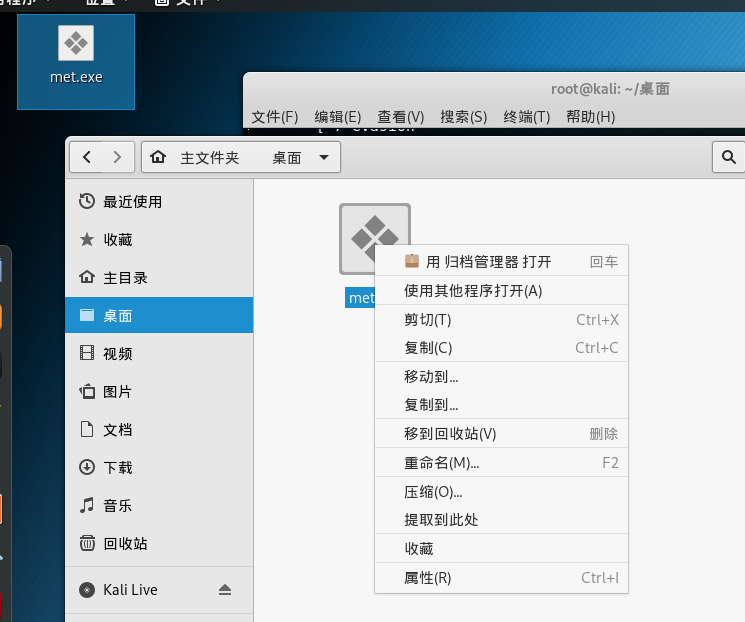The height and width of the screenshot is (622, 745).
Task: Click terminal title root@kali: ~/桌面
Action: [x=610, y=89]
